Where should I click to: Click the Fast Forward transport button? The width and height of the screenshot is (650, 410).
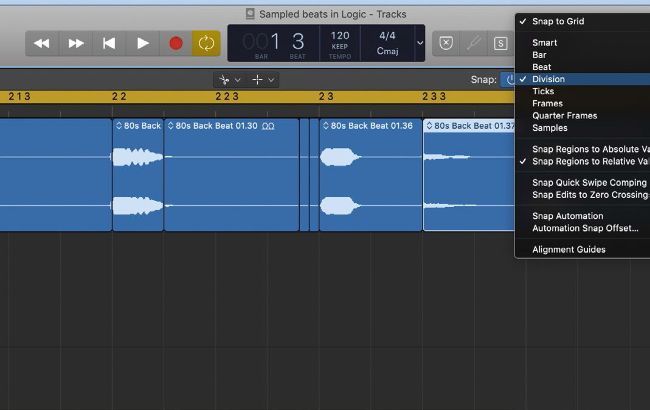point(76,43)
